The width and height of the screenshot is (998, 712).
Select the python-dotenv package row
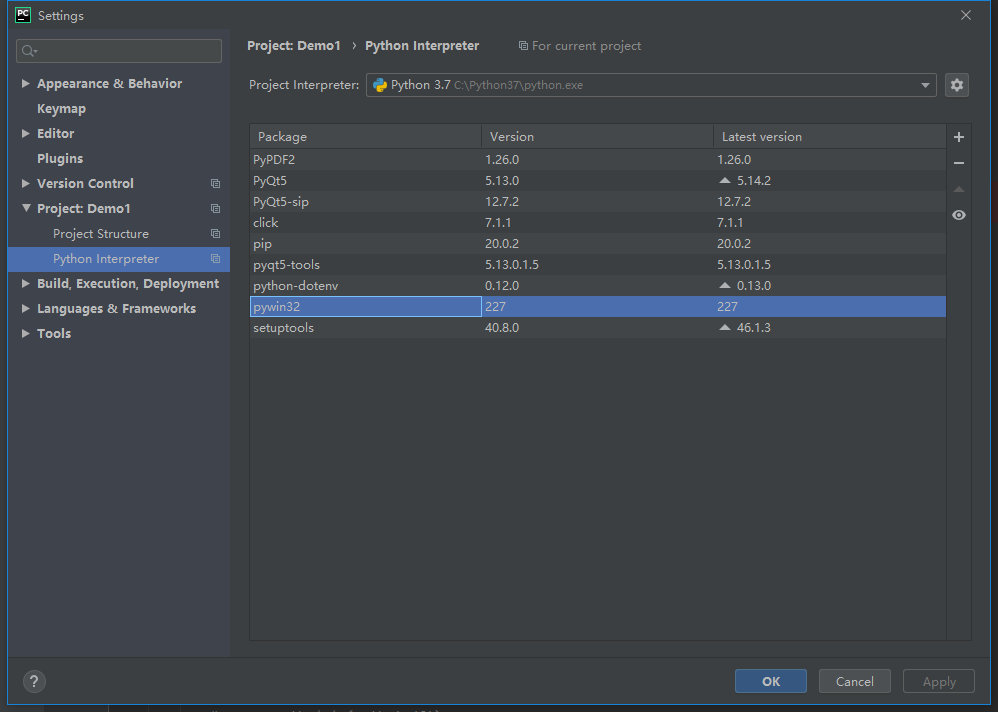(x=598, y=286)
